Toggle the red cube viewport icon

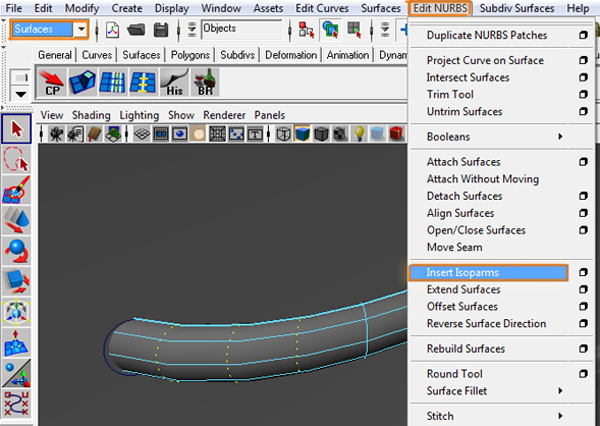396,134
